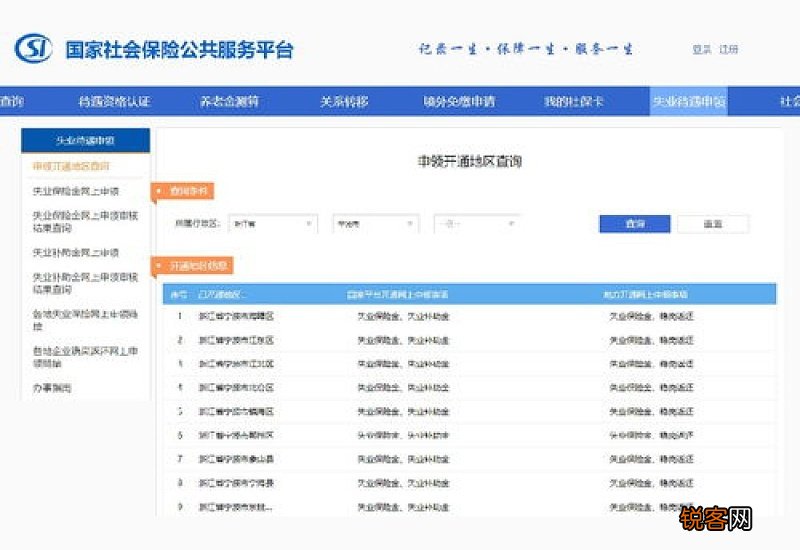Select the highlighted 失业待遇申领 nav tab

click(x=689, y=101)
